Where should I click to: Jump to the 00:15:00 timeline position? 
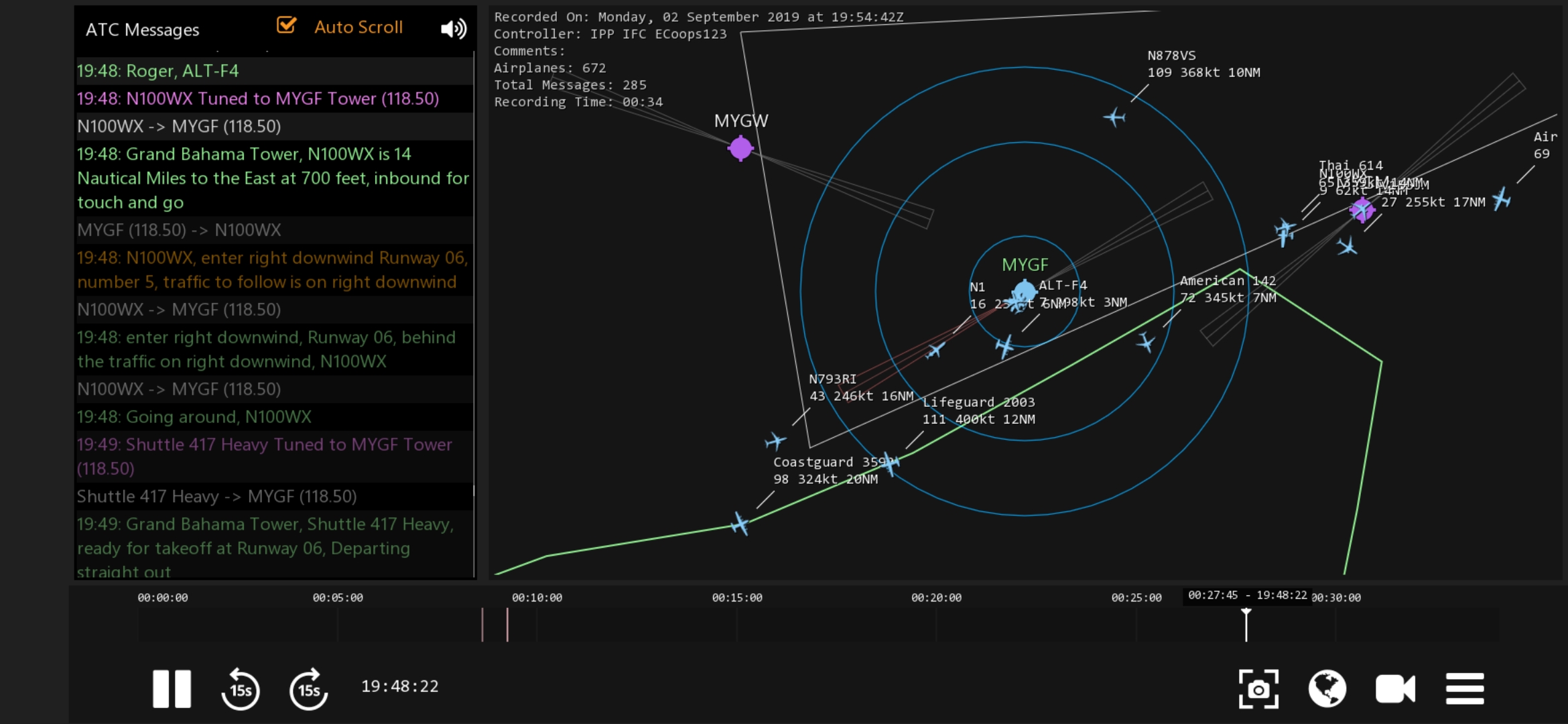tap(737, 623)
